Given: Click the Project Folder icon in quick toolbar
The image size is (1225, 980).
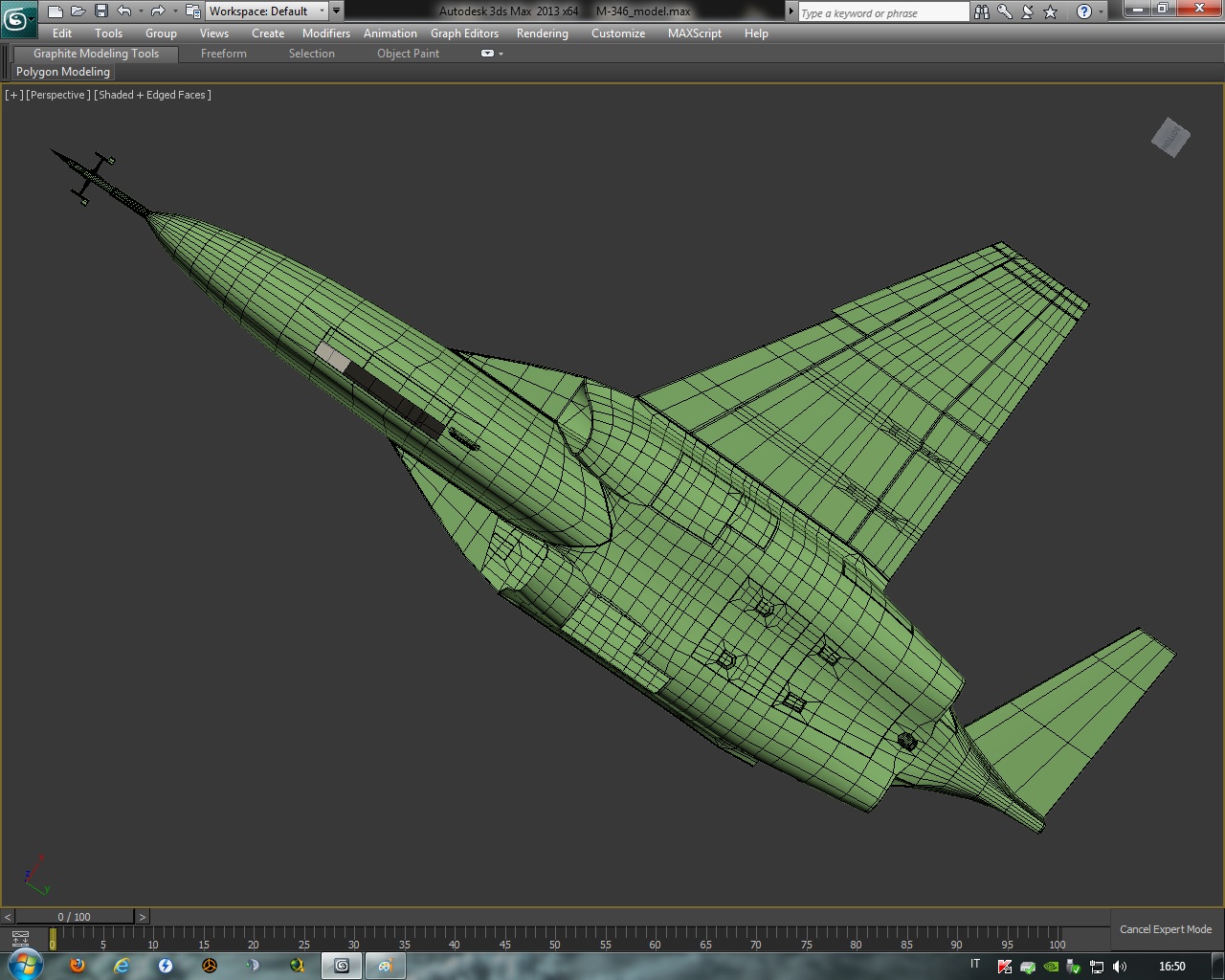Looking at the screenshot, I should (192, 11).
